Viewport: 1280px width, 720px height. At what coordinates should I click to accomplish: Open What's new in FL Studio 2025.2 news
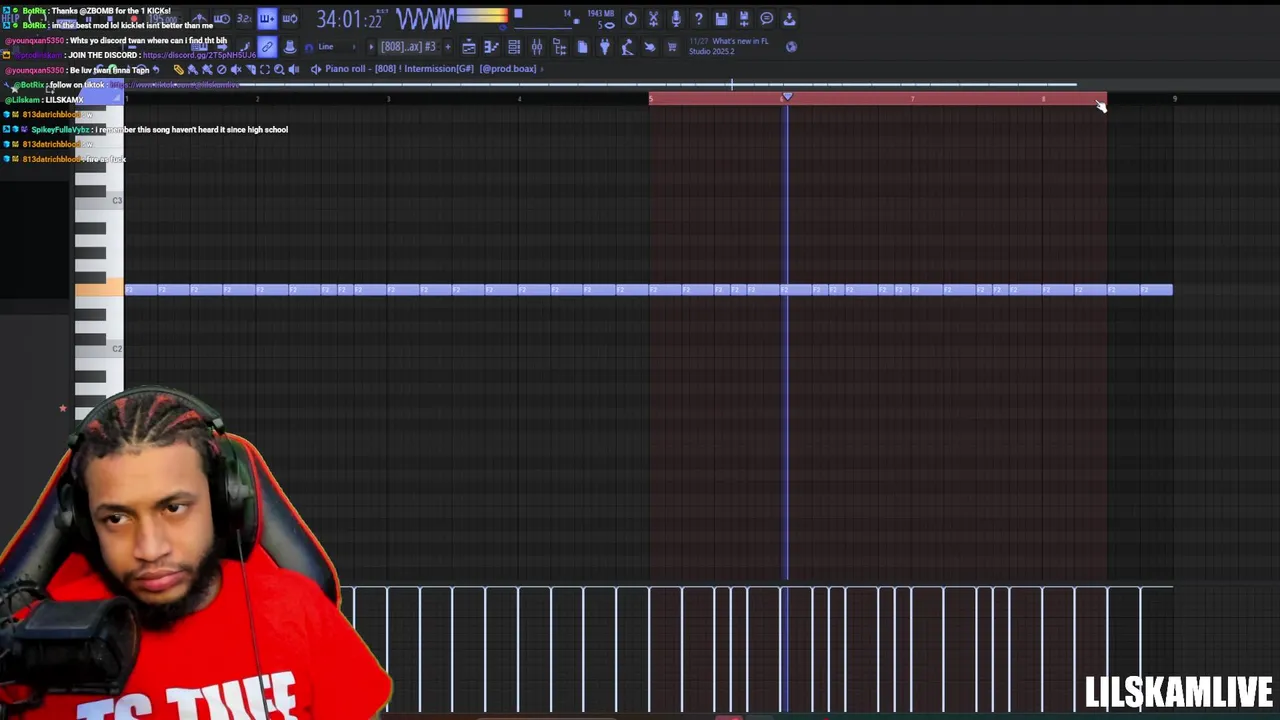tap(729, 46)
